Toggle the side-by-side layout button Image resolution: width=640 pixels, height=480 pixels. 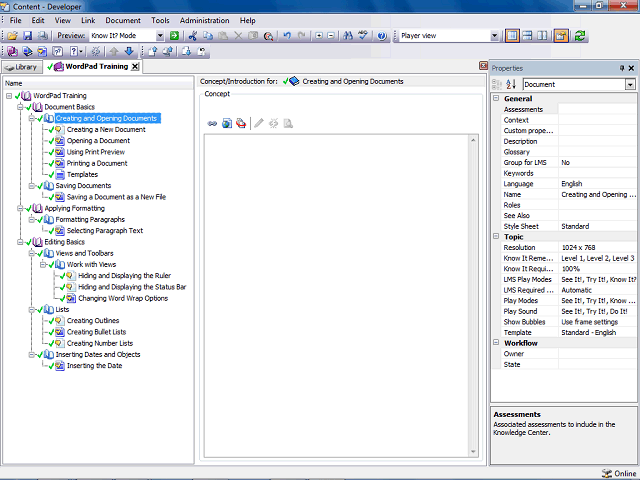542,36
